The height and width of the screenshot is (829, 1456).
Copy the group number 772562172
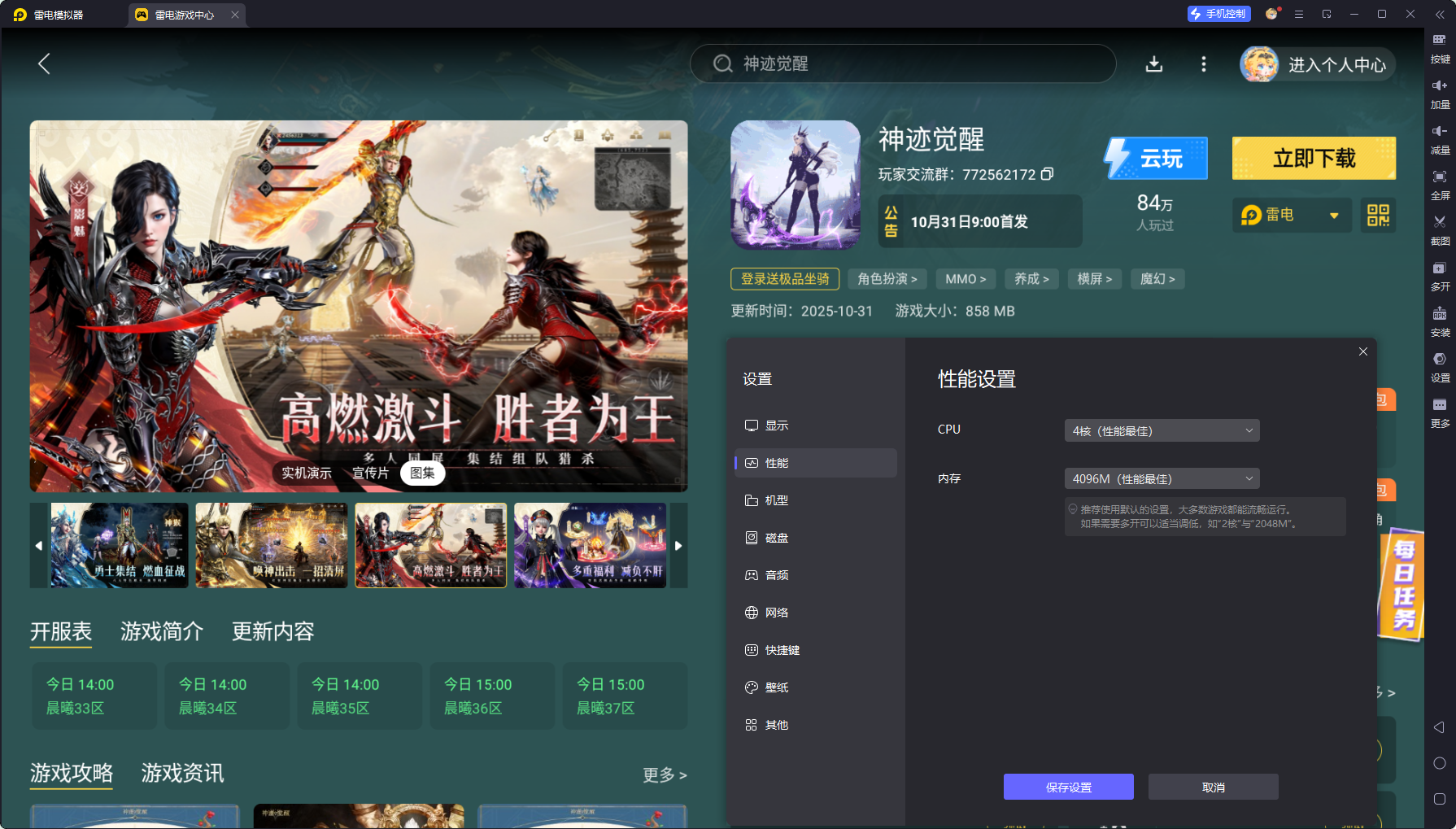coord(1047,174)
